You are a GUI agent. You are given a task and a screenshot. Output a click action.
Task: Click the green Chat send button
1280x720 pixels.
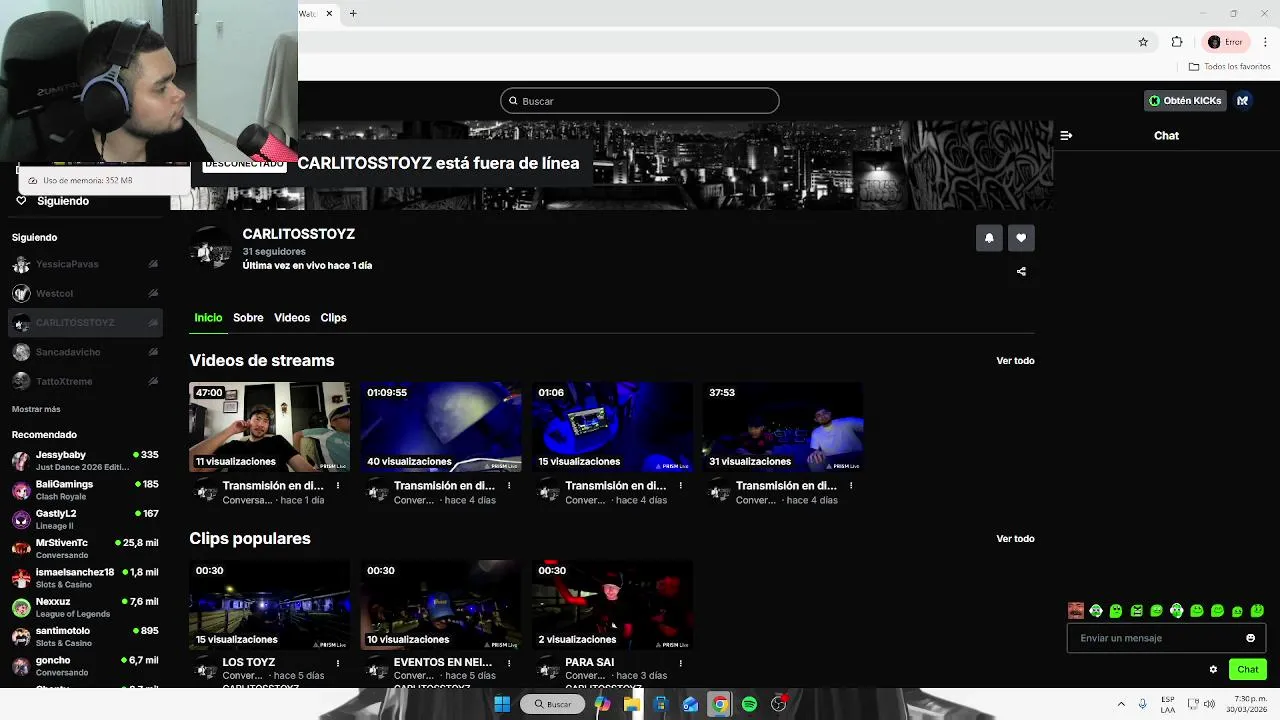(x=1248, y=670)
